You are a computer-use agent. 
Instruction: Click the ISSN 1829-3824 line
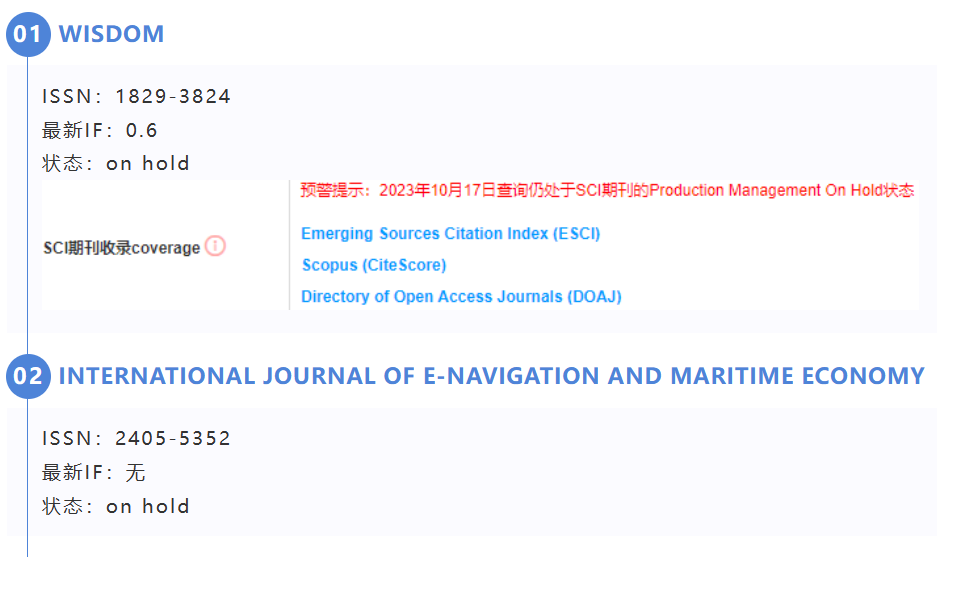(x=136, y=97)
